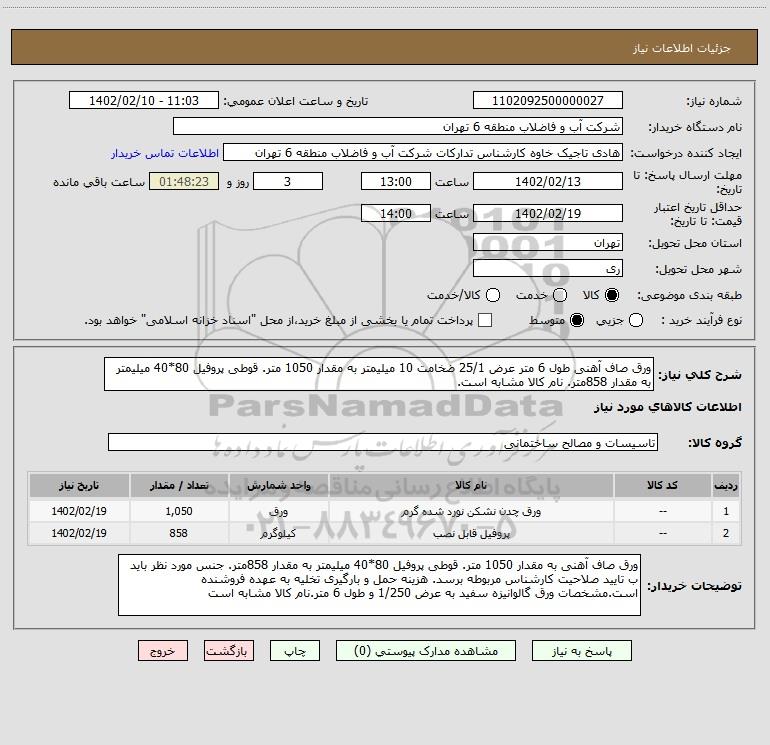Click the شرح کلی نیاز description box
The height and width of the screenshot is (745, 770).
click(379, 374)
